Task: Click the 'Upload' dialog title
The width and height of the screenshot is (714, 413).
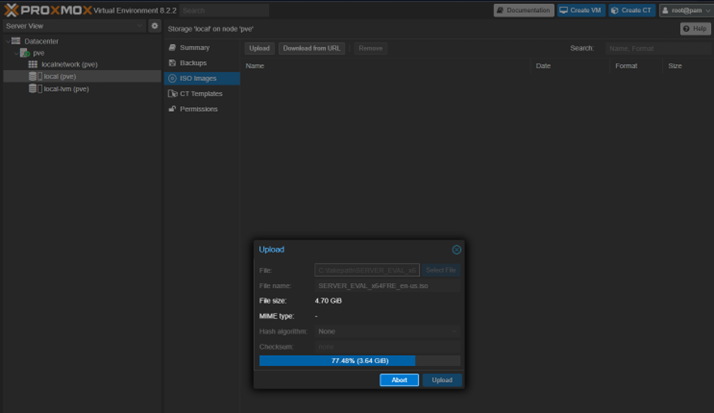Action: click(271, 250)
